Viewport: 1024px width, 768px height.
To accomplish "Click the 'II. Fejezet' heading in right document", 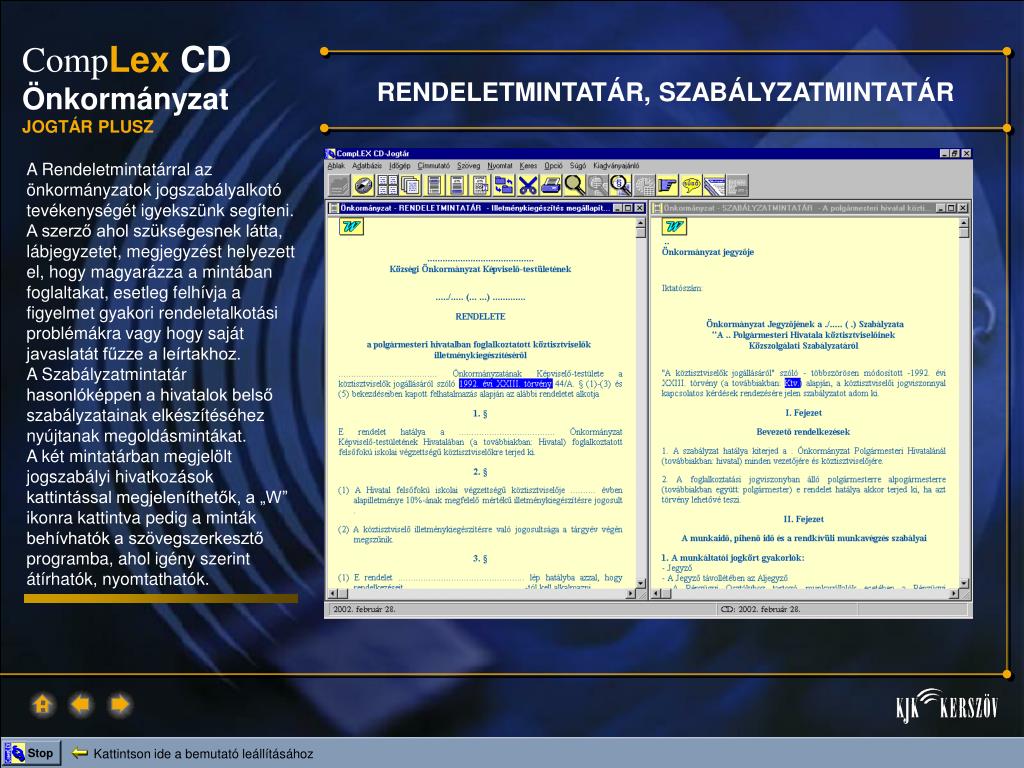I will click(x=803, y=519).
